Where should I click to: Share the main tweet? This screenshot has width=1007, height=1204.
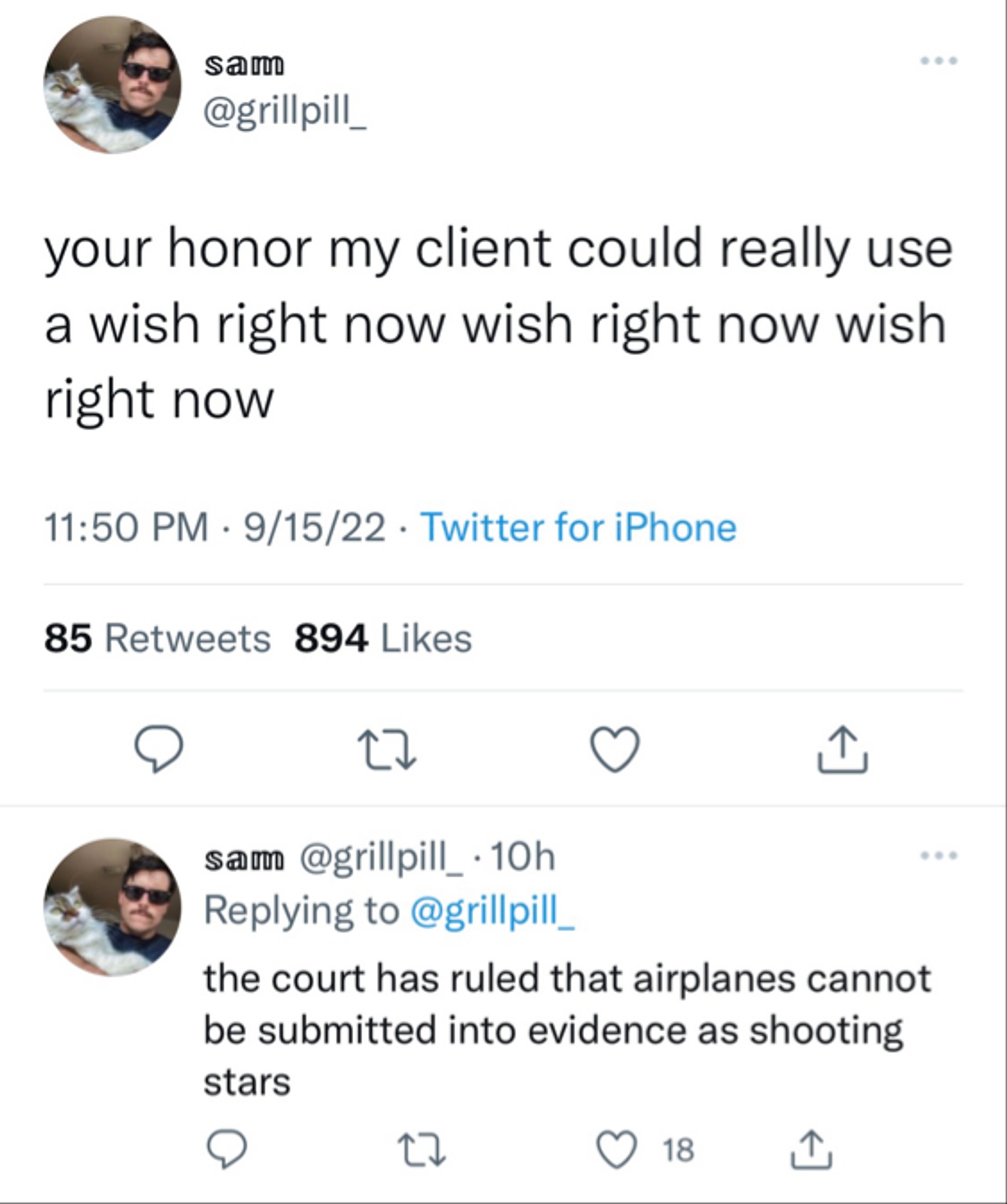tap(842, 749)
